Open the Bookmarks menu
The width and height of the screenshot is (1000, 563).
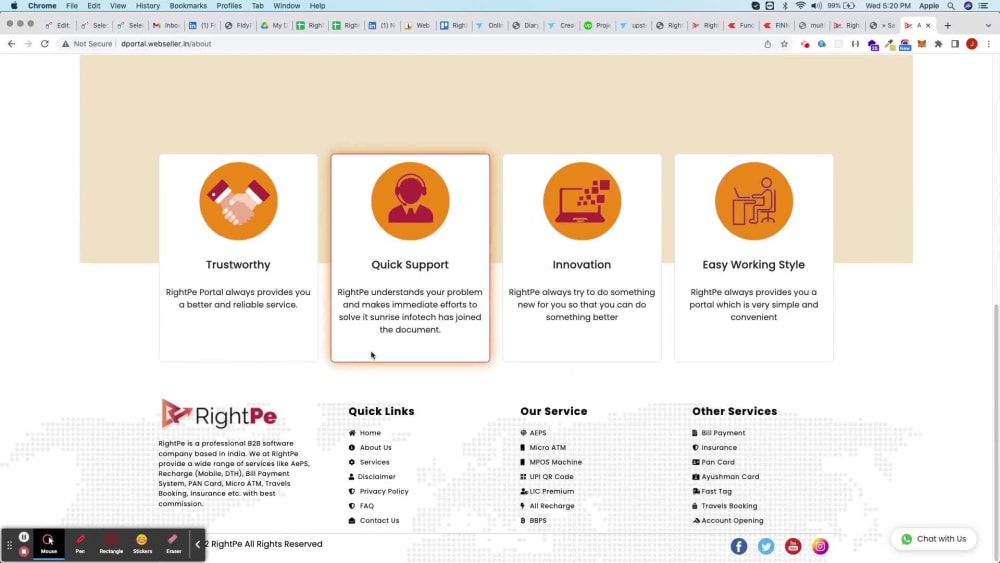tap(188, 6)
